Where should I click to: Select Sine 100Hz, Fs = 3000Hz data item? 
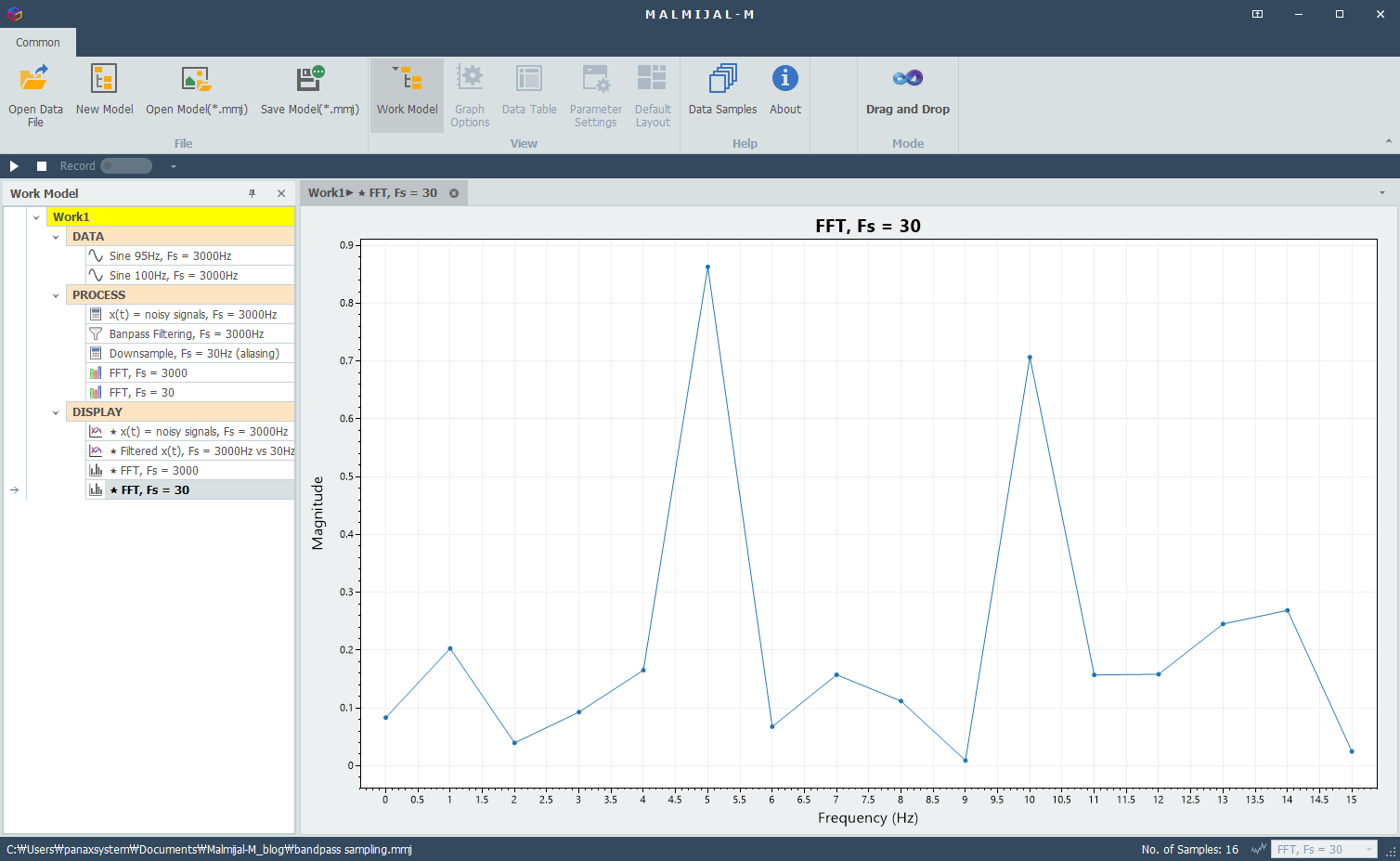click(x=189, y=275)
